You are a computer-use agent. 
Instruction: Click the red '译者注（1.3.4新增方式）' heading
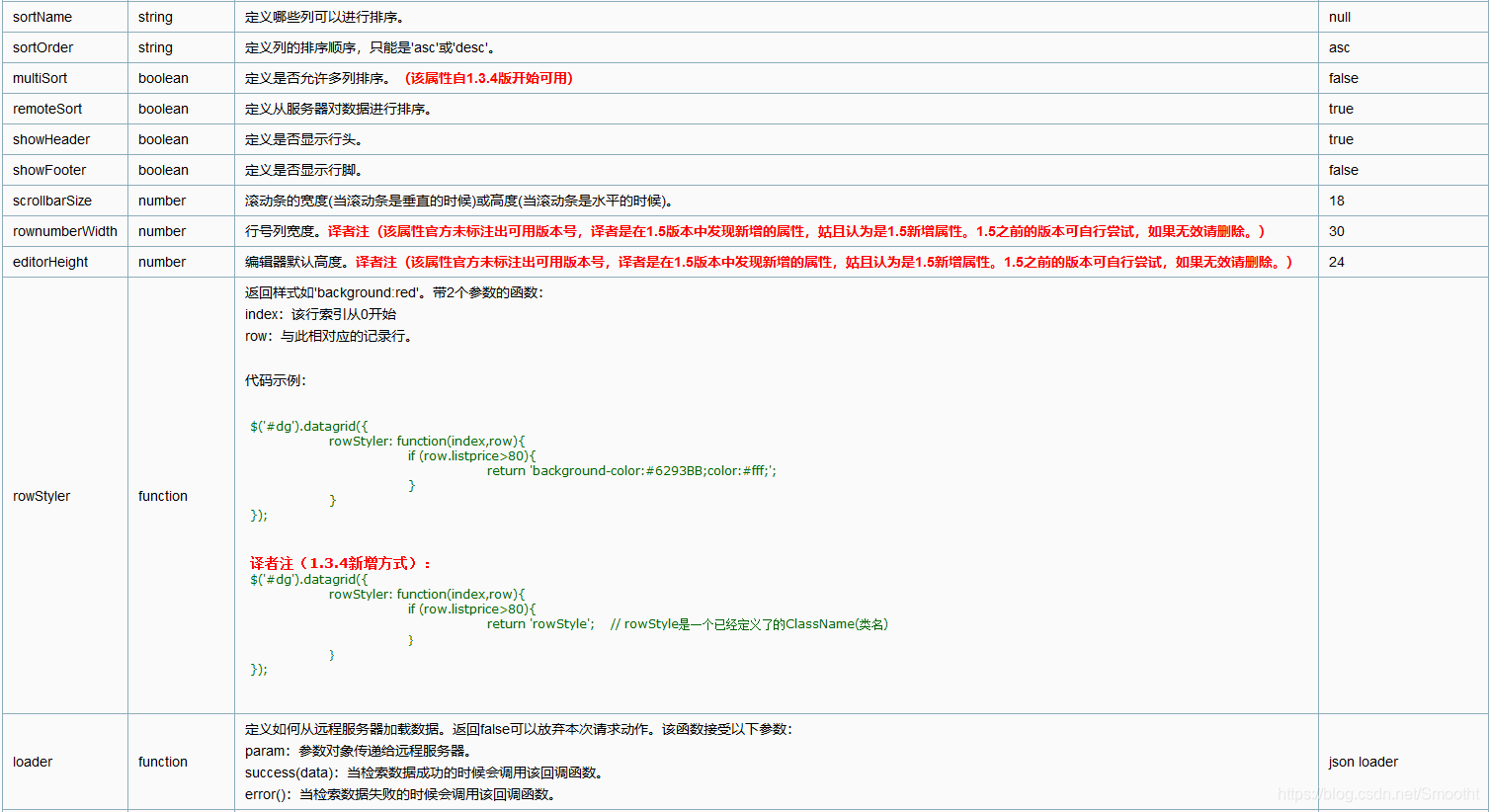341,563
